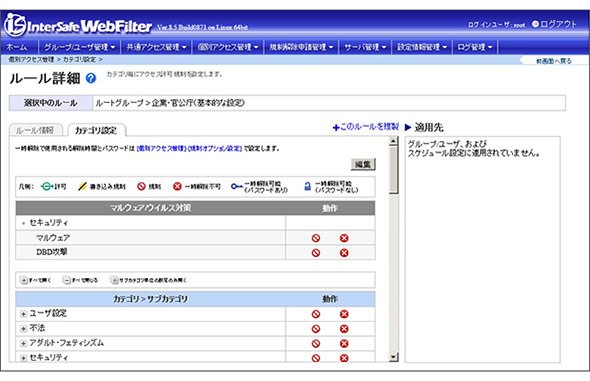Click the 規制 prohibition legend icon
The image size is (590, 381).
pyautogui.click(x=141, y=186)
